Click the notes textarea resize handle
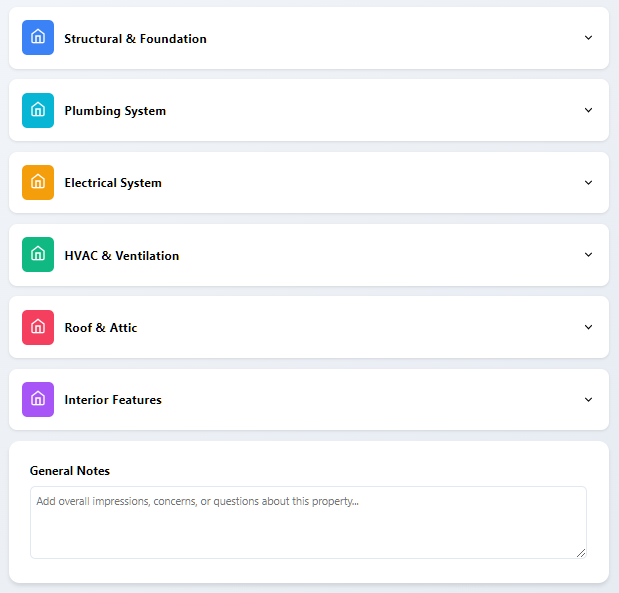 tap(581, 552)
